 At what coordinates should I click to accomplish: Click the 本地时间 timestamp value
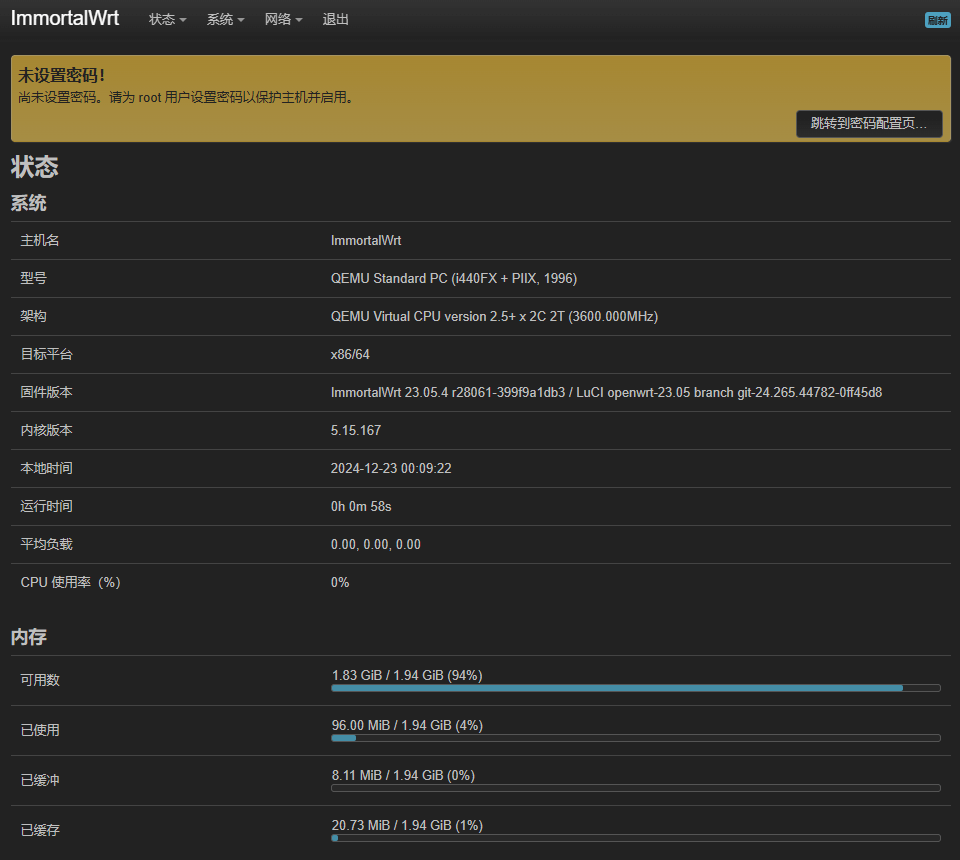click(391, 469)
